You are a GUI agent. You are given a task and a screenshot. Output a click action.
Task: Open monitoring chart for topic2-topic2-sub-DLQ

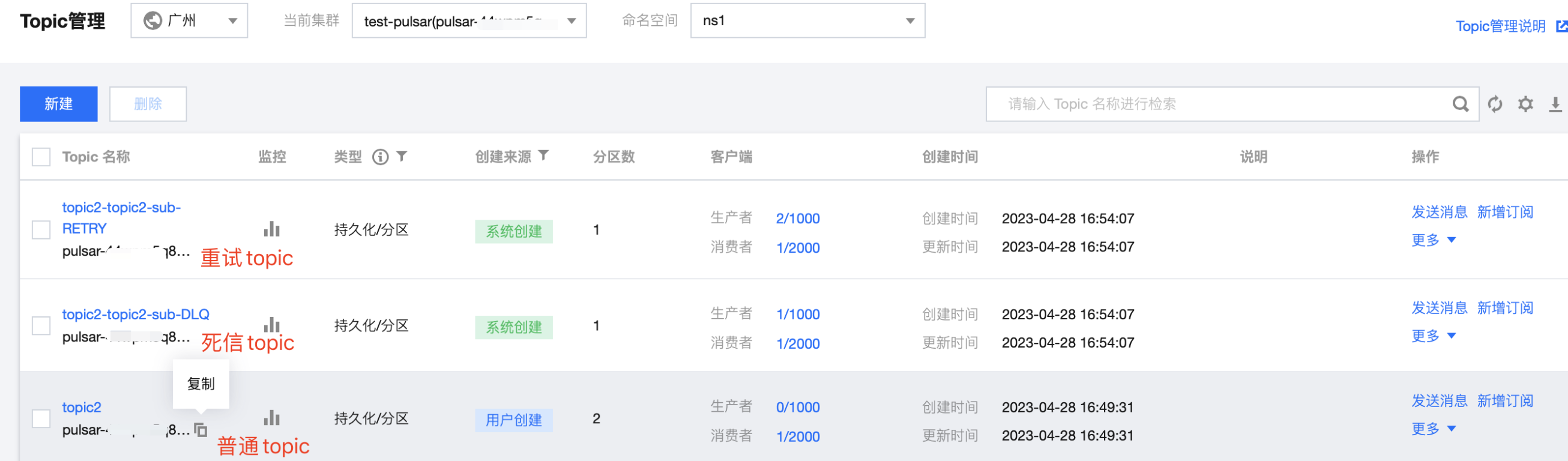[x=271, y=325]
